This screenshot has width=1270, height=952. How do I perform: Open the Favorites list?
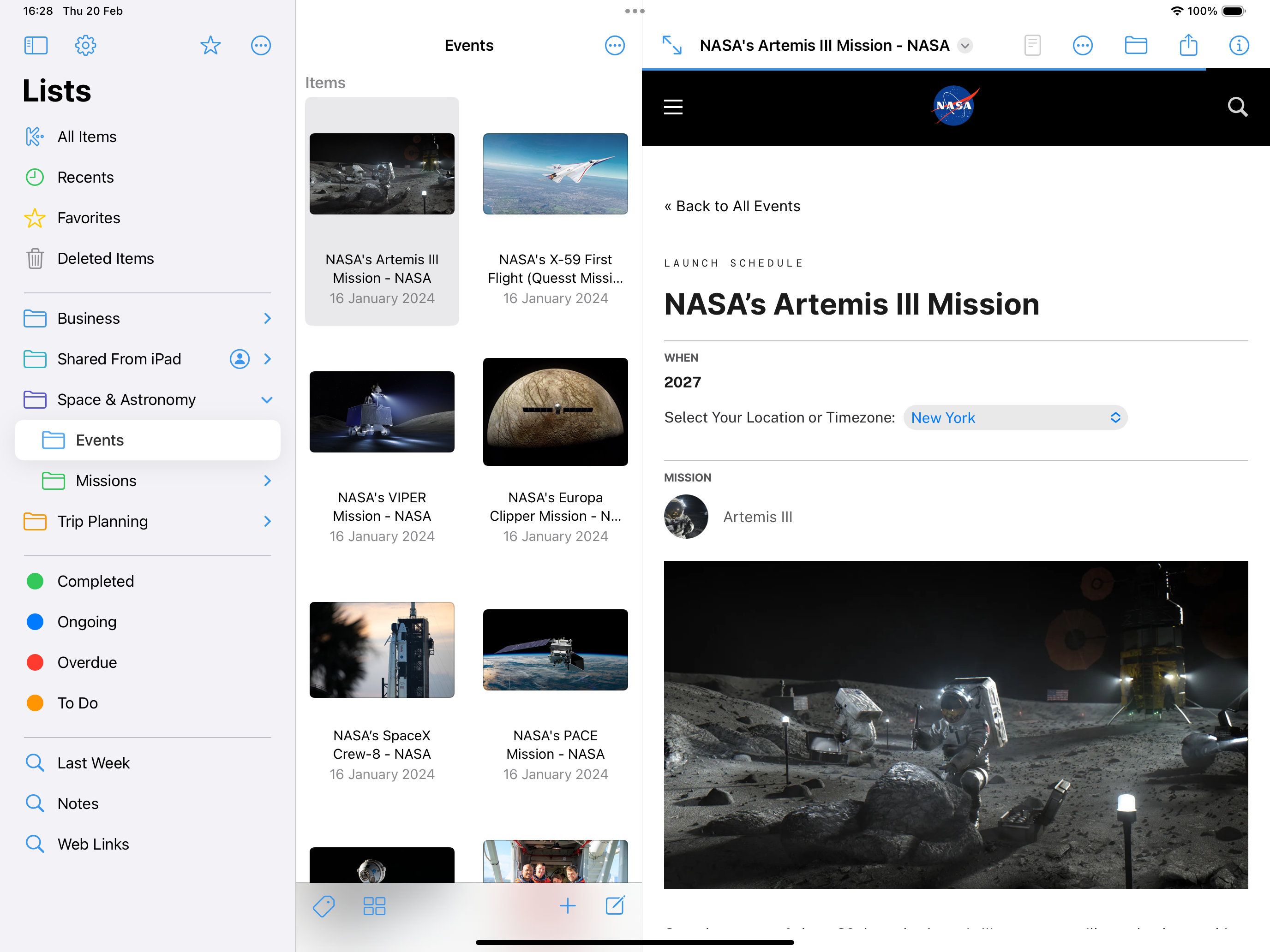147,218
